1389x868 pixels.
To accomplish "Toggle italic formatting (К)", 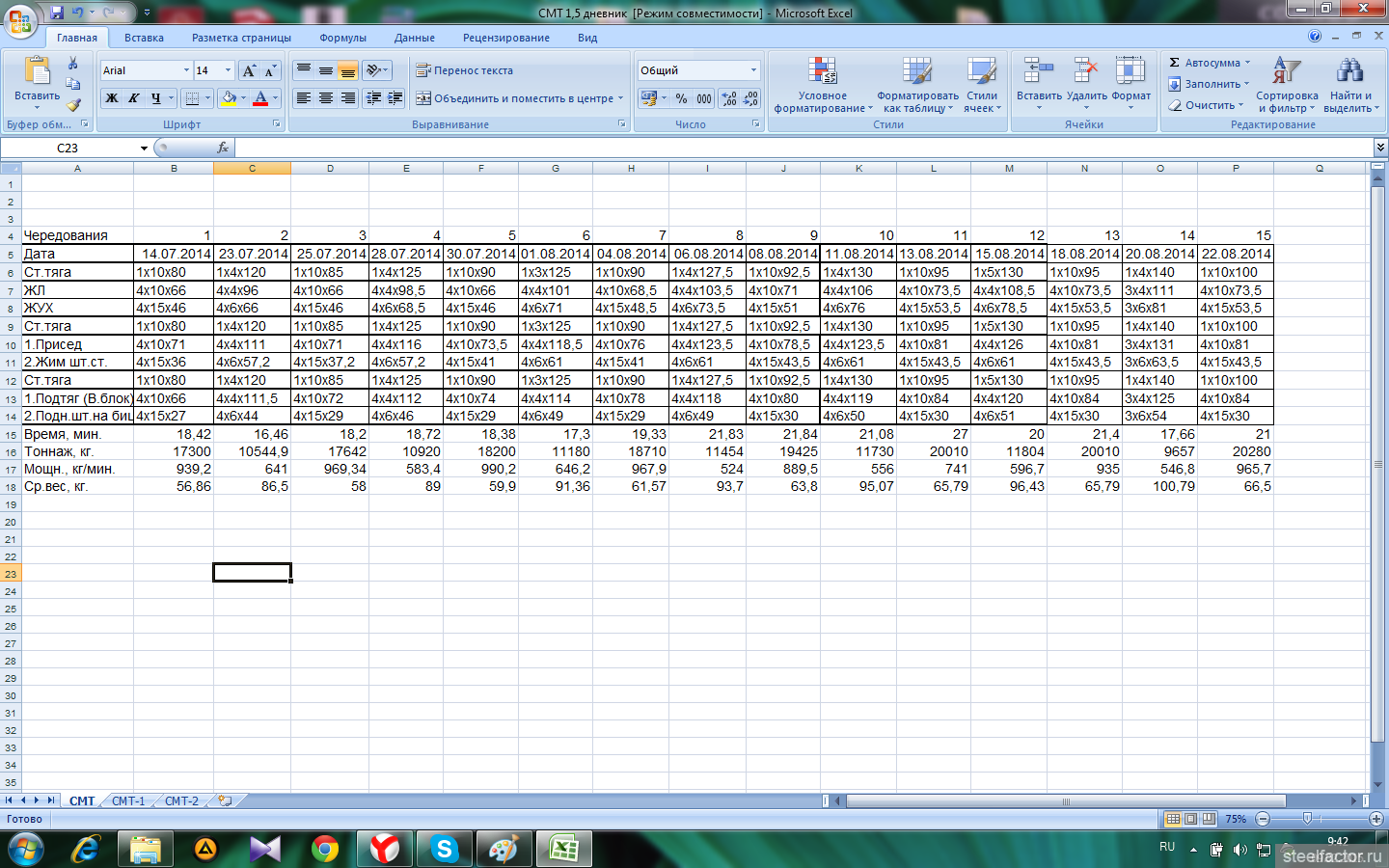I will point(133,98).
